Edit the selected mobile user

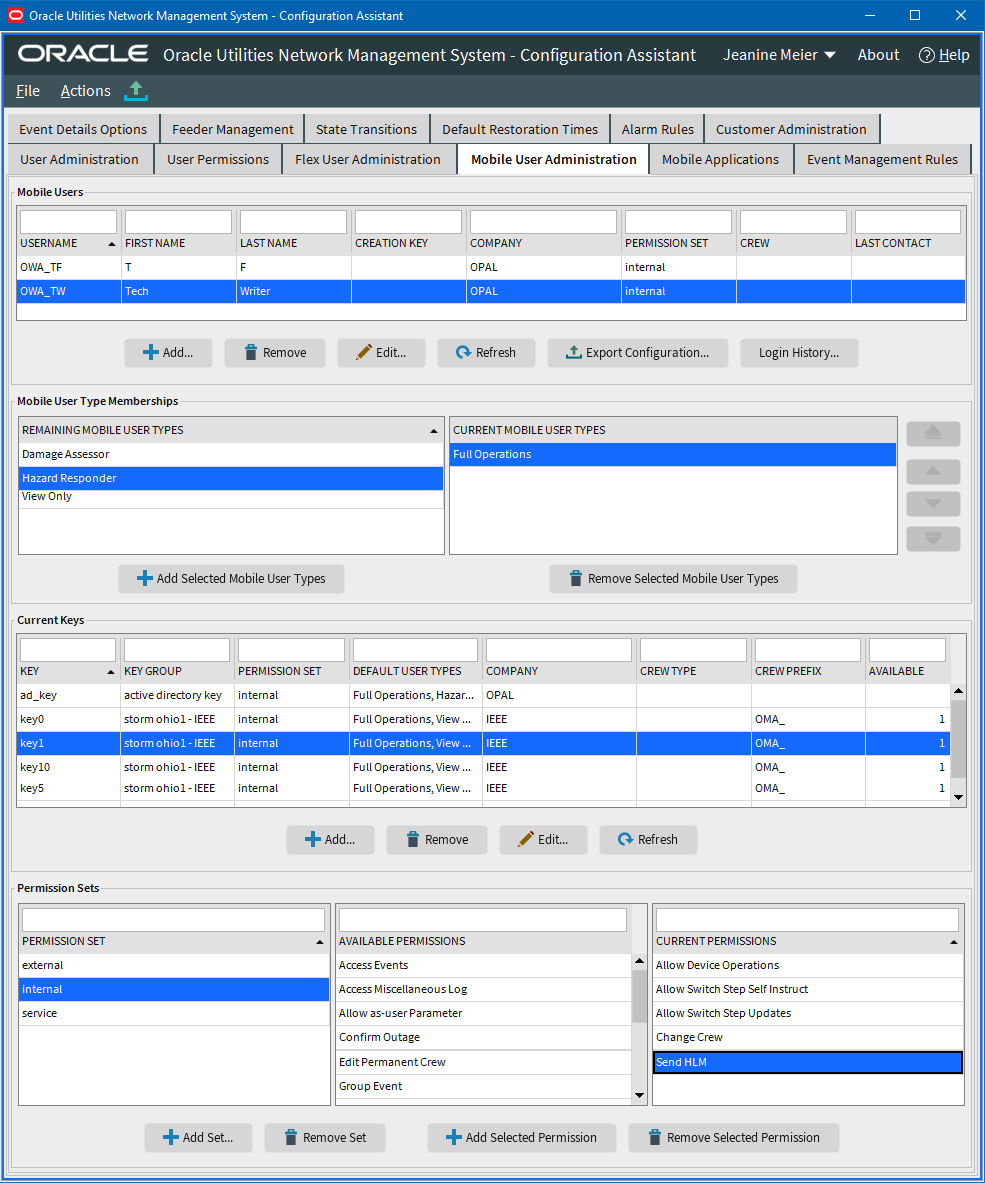381,352
